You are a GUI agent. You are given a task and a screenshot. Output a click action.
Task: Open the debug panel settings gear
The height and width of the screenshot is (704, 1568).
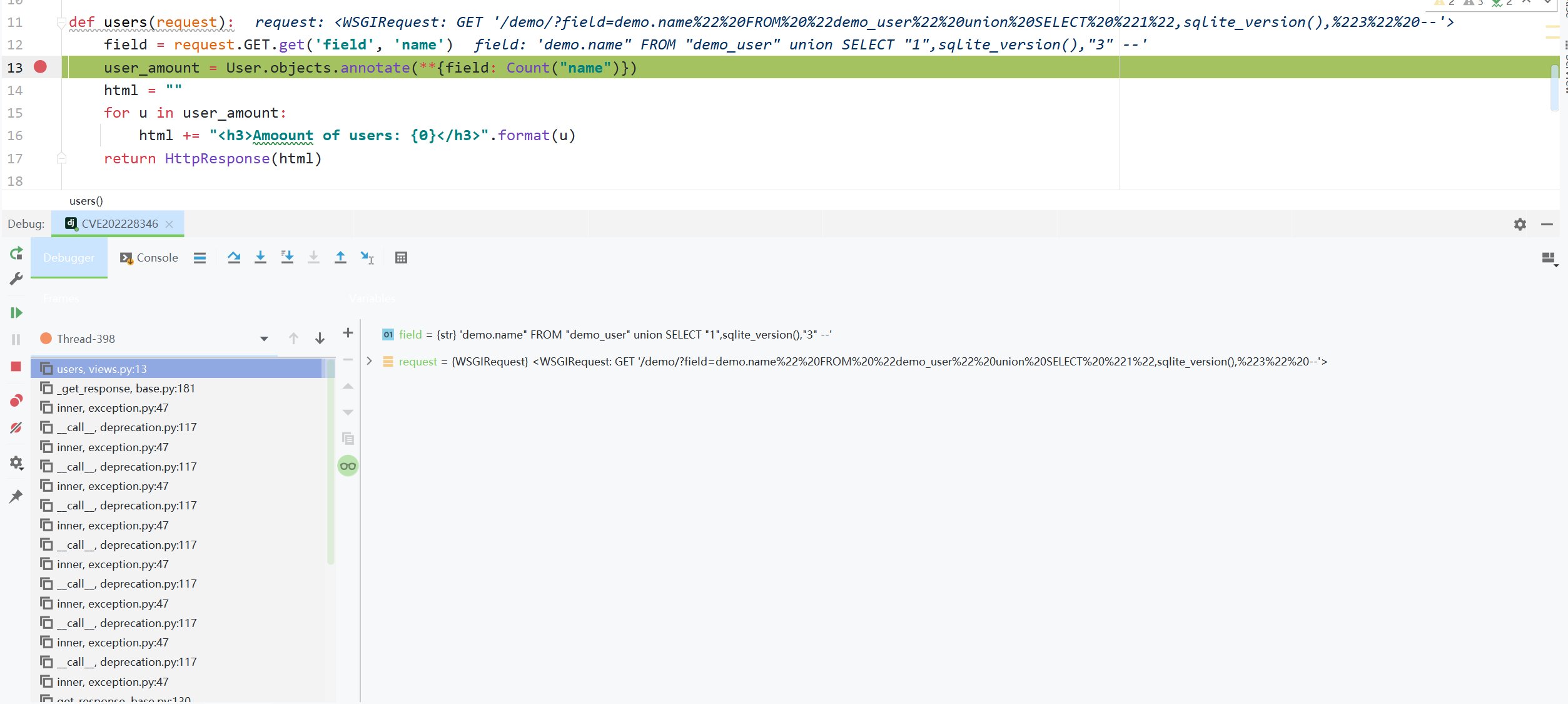[x=1520, y=224]
